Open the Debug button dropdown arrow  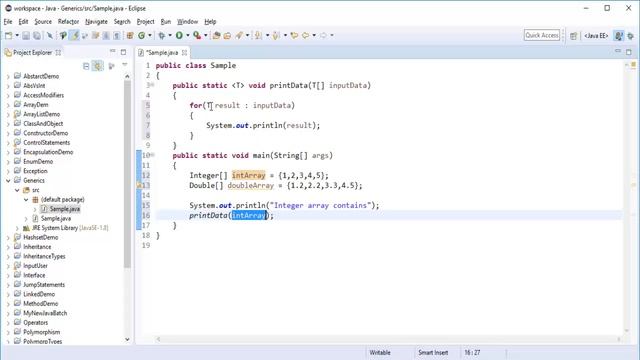pyautogui.click(x=170, y=36)
